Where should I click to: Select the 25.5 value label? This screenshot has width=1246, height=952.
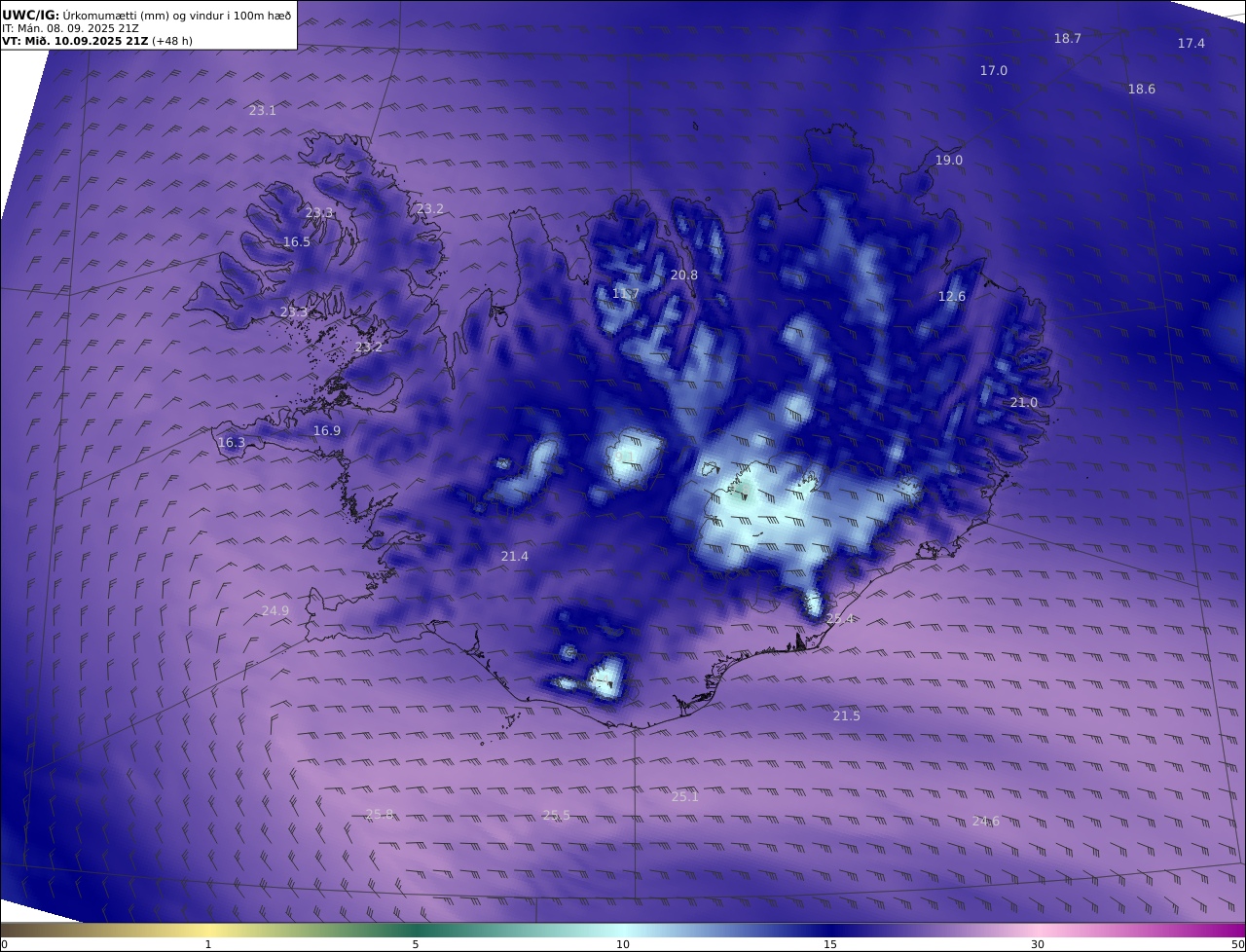tap(557, 816)
